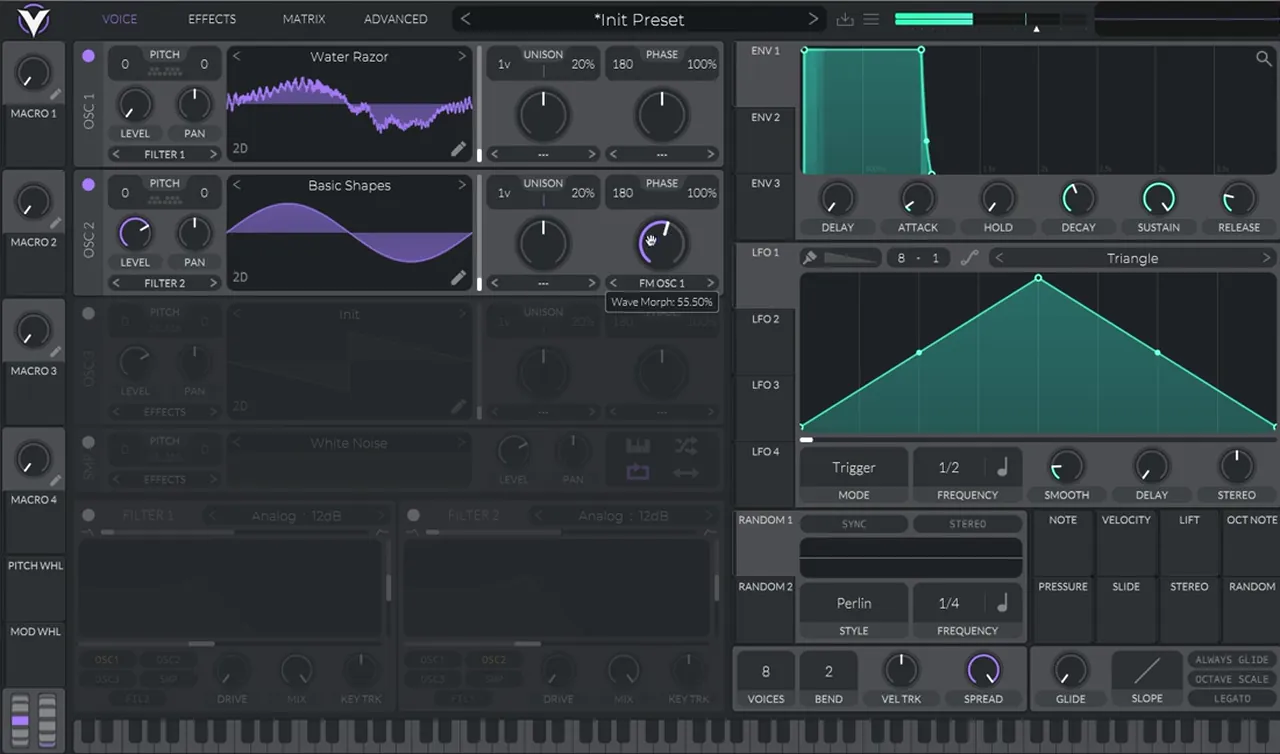Click the OSC 2 Level knob
Screen dimensions: 1280x754
[x=135, y=234]
